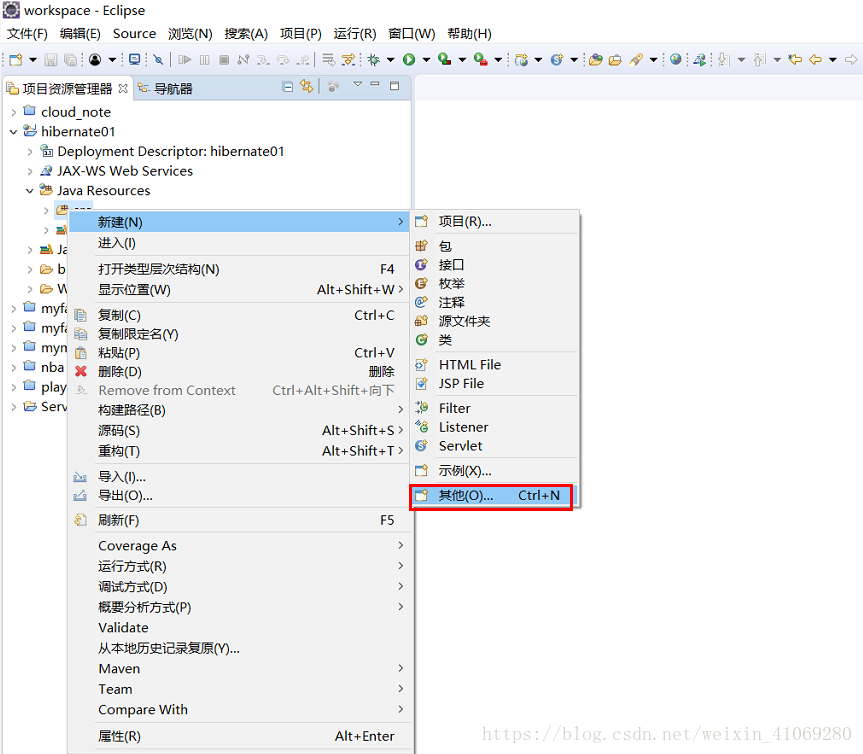
Task: Minimize the Project Explorer panel
Action: tap(375, 84)
